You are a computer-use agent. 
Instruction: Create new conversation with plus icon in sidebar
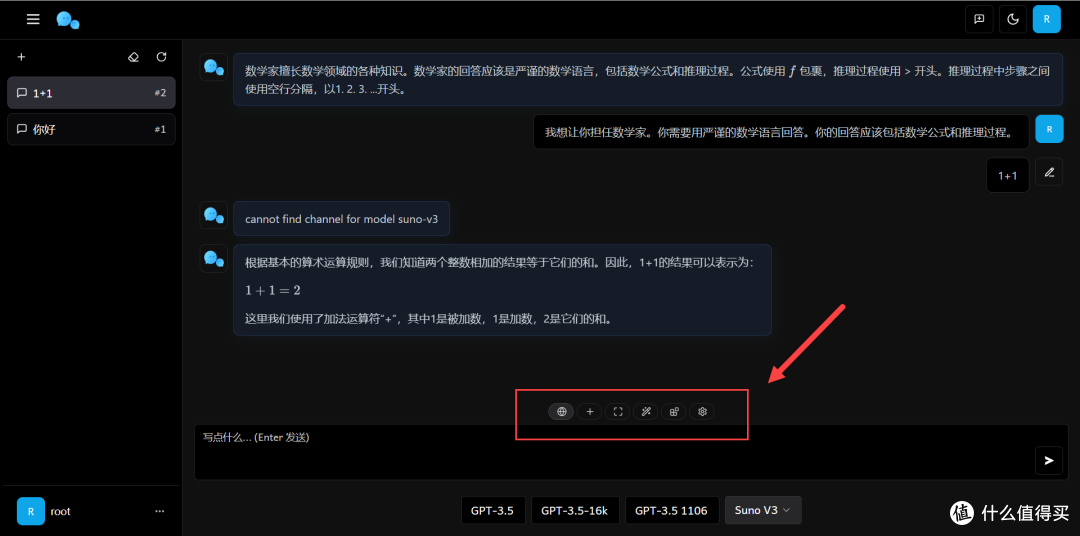(x=21, y=56)
